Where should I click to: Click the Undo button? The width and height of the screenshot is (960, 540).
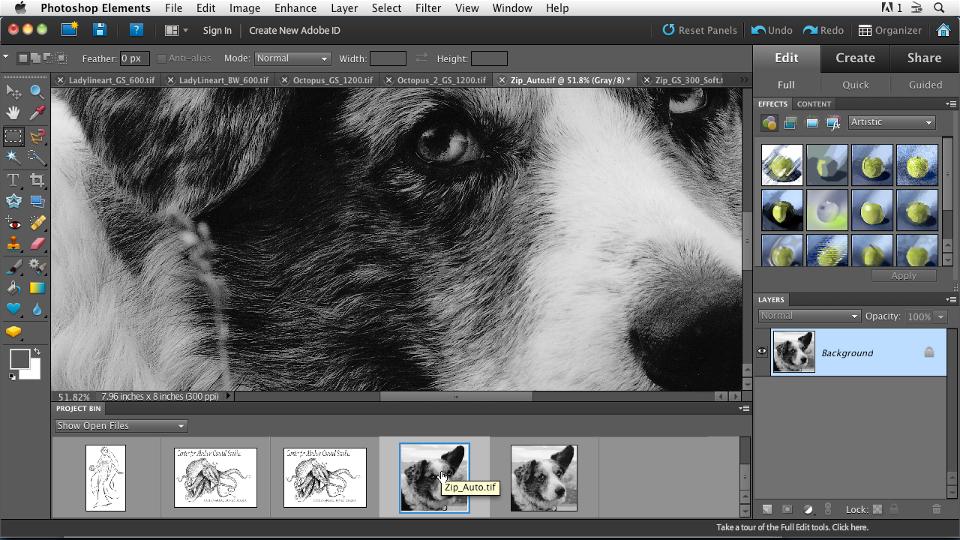pyautogui.click(x=771, y=30)
